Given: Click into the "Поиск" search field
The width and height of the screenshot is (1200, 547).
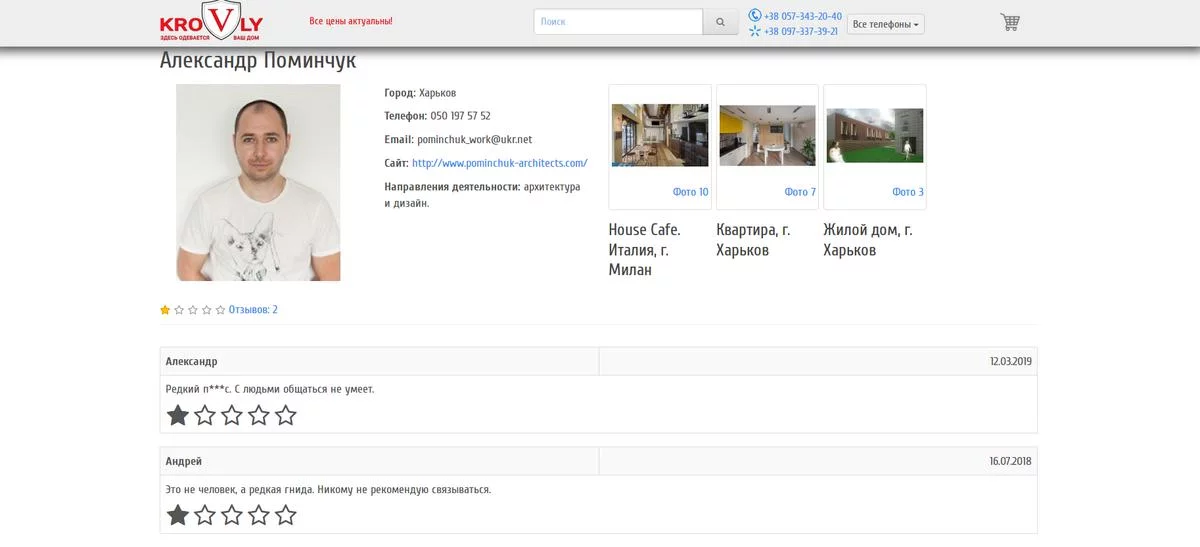Looking at the screenshot, I should pos(618,22).
